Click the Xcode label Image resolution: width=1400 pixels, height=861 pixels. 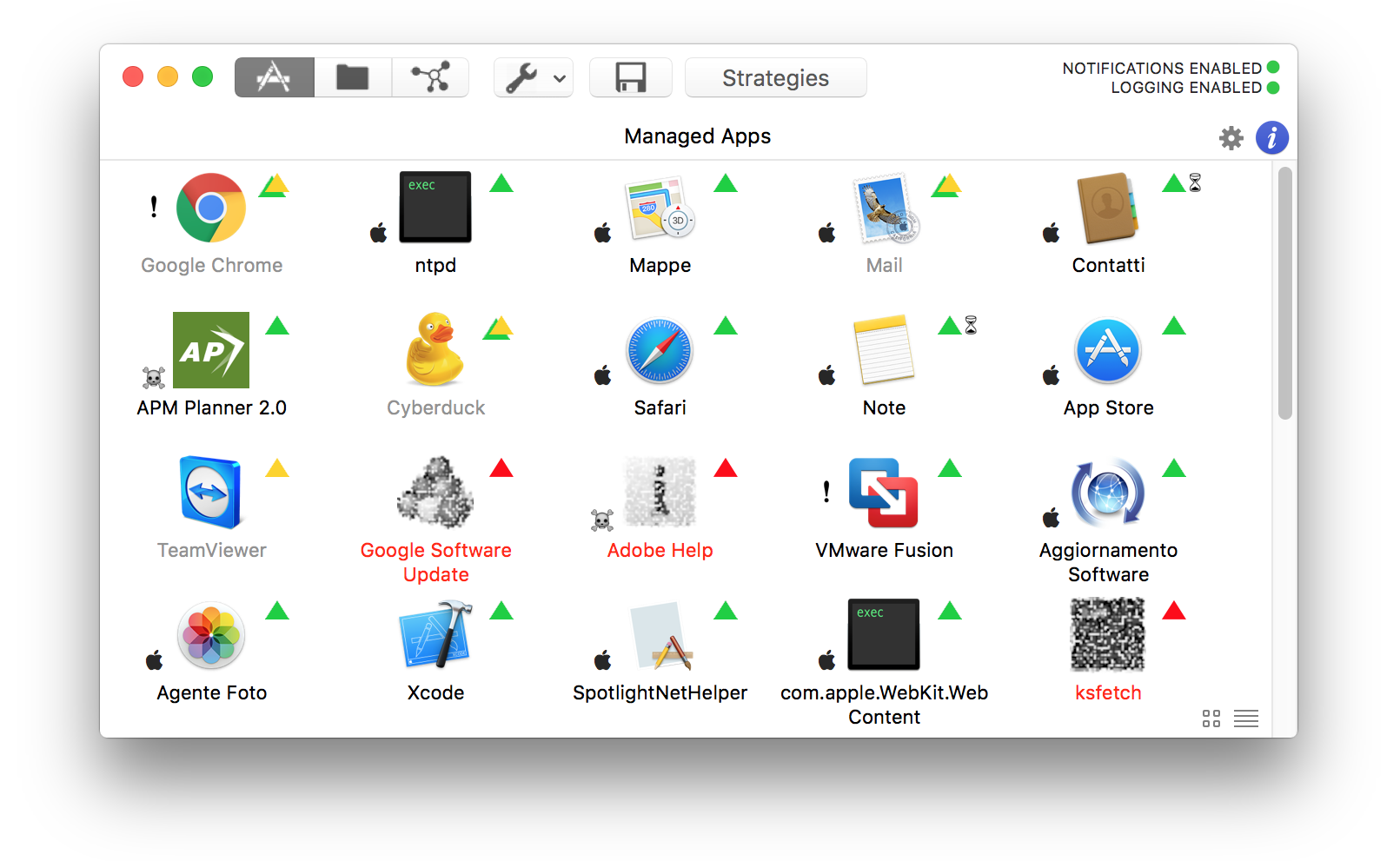pyautogui.click(x=435, y=692)
